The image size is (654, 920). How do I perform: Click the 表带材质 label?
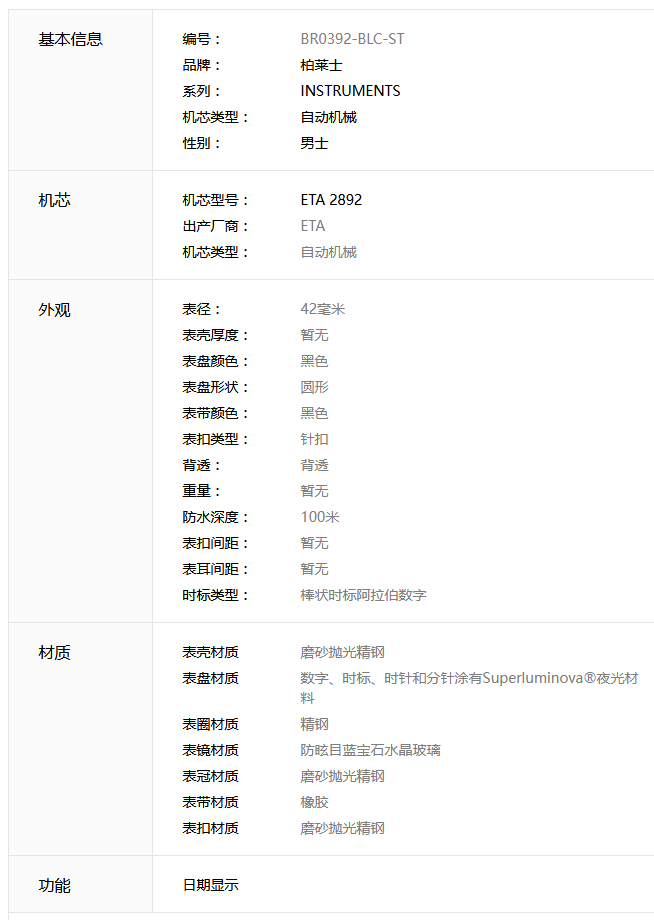click(211, 802)
